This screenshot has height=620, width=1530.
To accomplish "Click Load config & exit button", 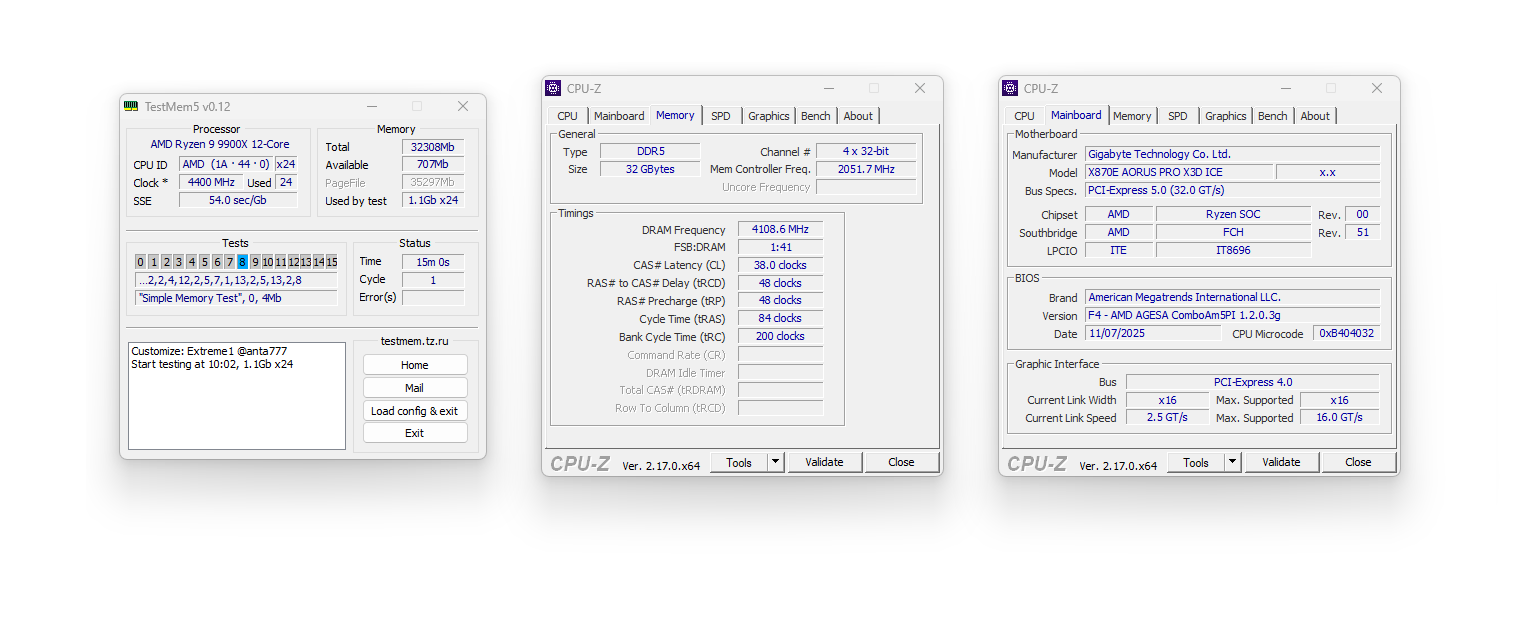I will click(x=414, y=411).
